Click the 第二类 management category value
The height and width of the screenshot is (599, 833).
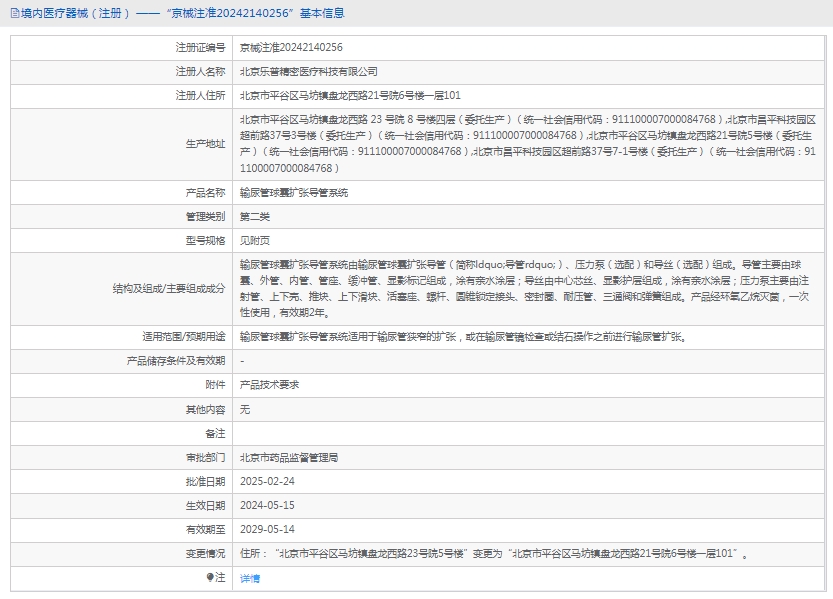coord(255,216)
